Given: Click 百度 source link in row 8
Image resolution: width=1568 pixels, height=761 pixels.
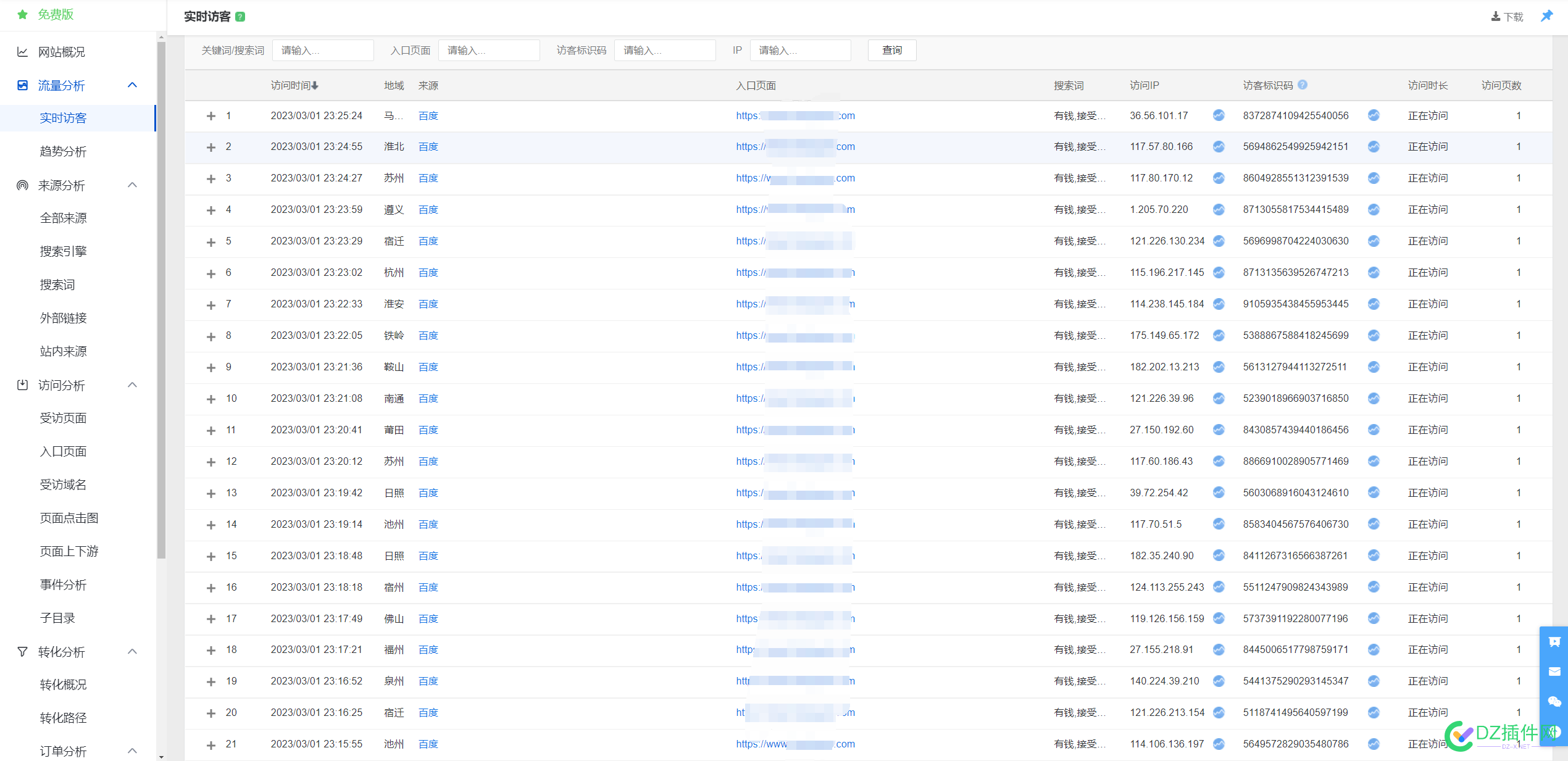Looking at the screenshot, I should click(x=428, y=335).
